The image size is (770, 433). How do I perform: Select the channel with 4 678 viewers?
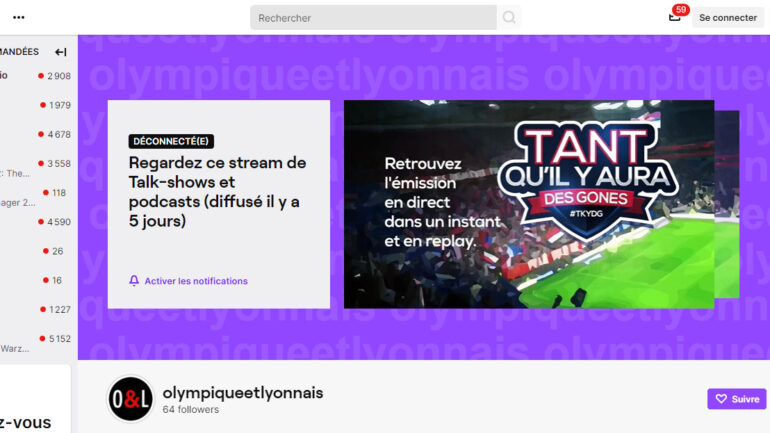(x=35, y=135)
